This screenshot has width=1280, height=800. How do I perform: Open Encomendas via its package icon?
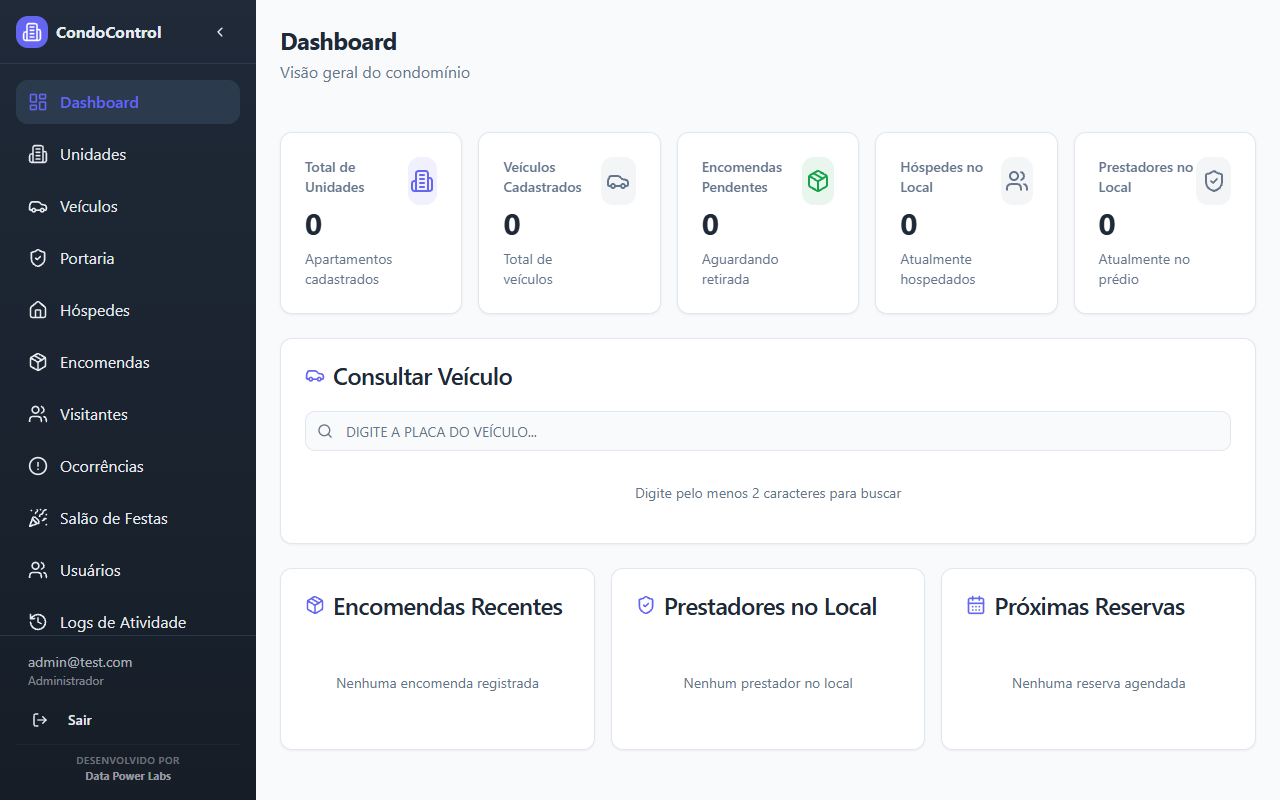38,362
